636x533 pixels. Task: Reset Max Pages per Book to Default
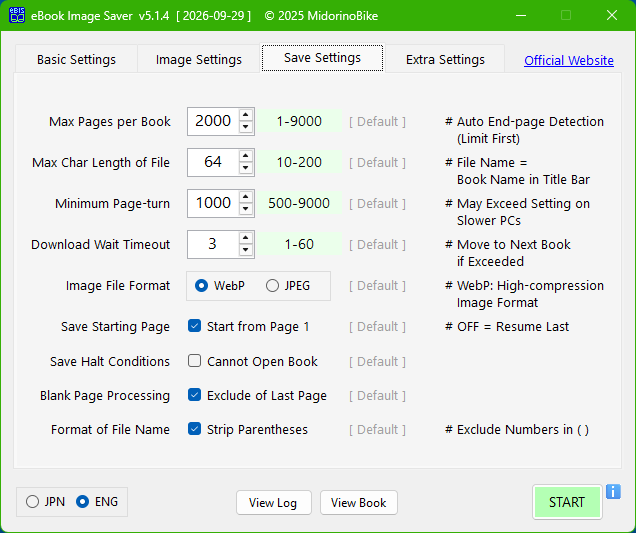click(x=377, y=121)
